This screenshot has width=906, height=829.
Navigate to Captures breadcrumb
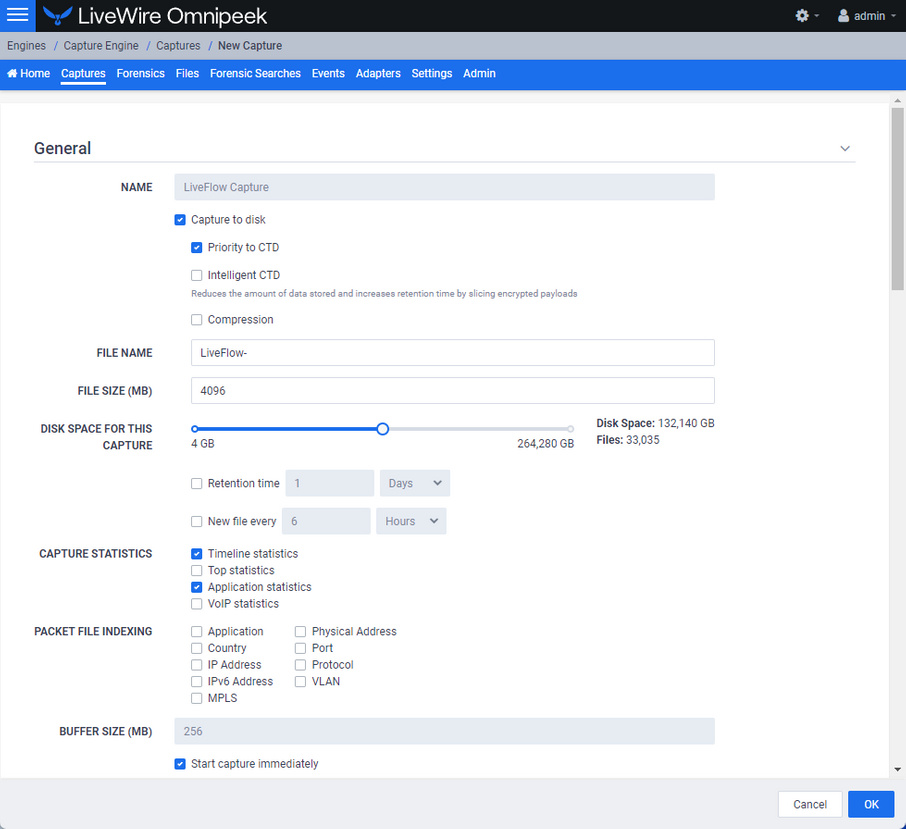pyautogui.click(x=178, y=46)
